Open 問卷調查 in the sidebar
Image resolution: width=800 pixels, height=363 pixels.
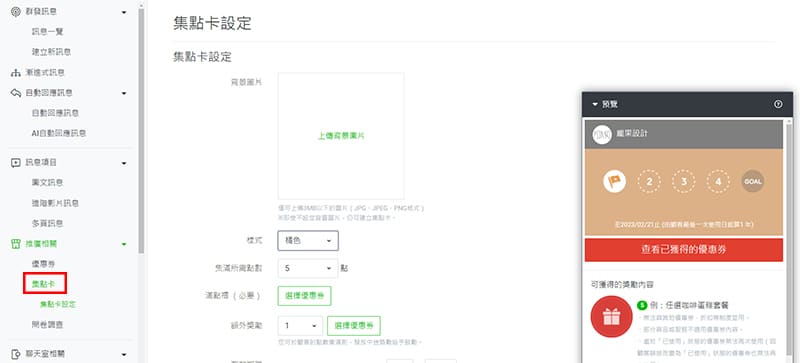47,325
